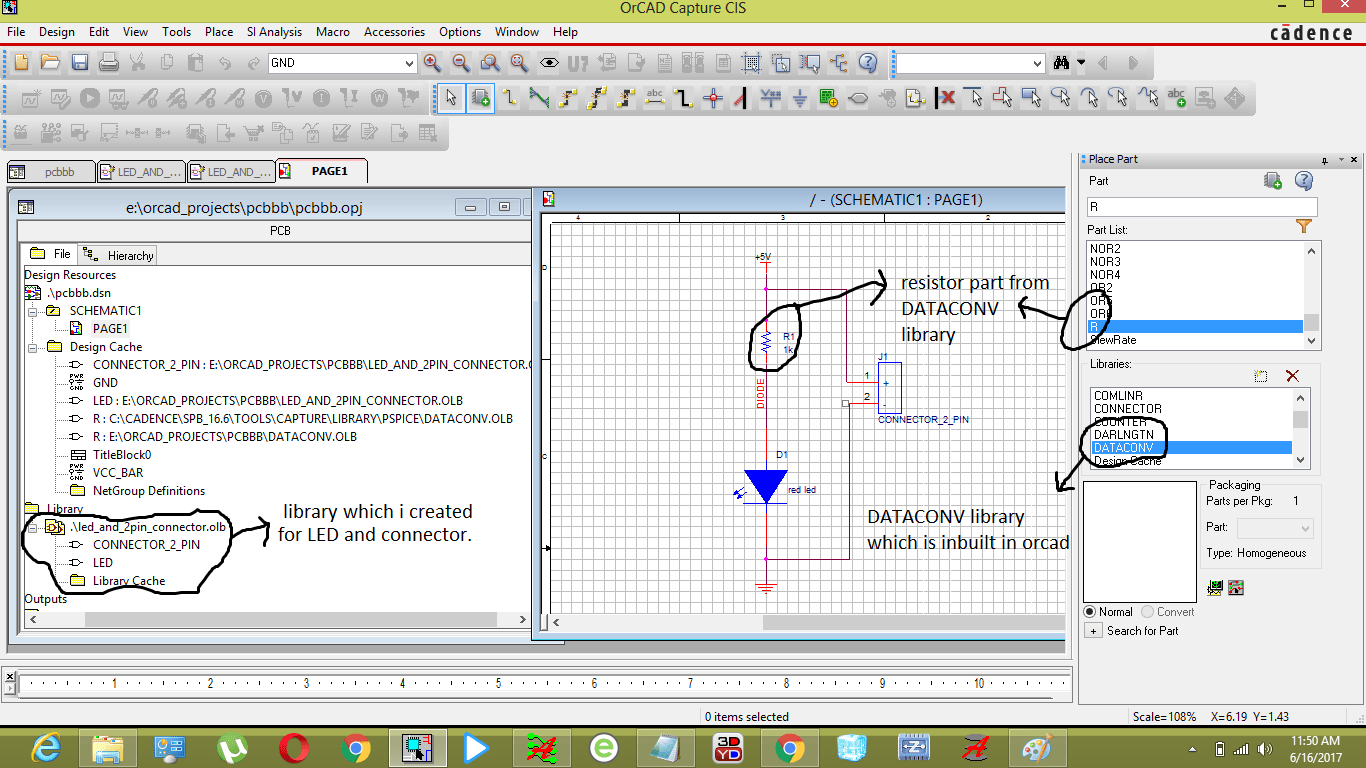Image resolution: width=1366 pixels, height=768 pixels.
Task: Collapse the SCHEMATIC1 tree node
Action: point(34,311)
